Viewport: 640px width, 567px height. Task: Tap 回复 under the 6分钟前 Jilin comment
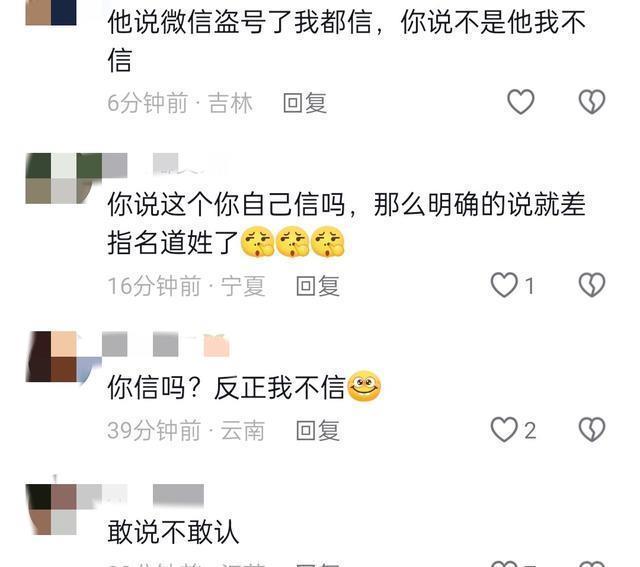coord(305,103)
